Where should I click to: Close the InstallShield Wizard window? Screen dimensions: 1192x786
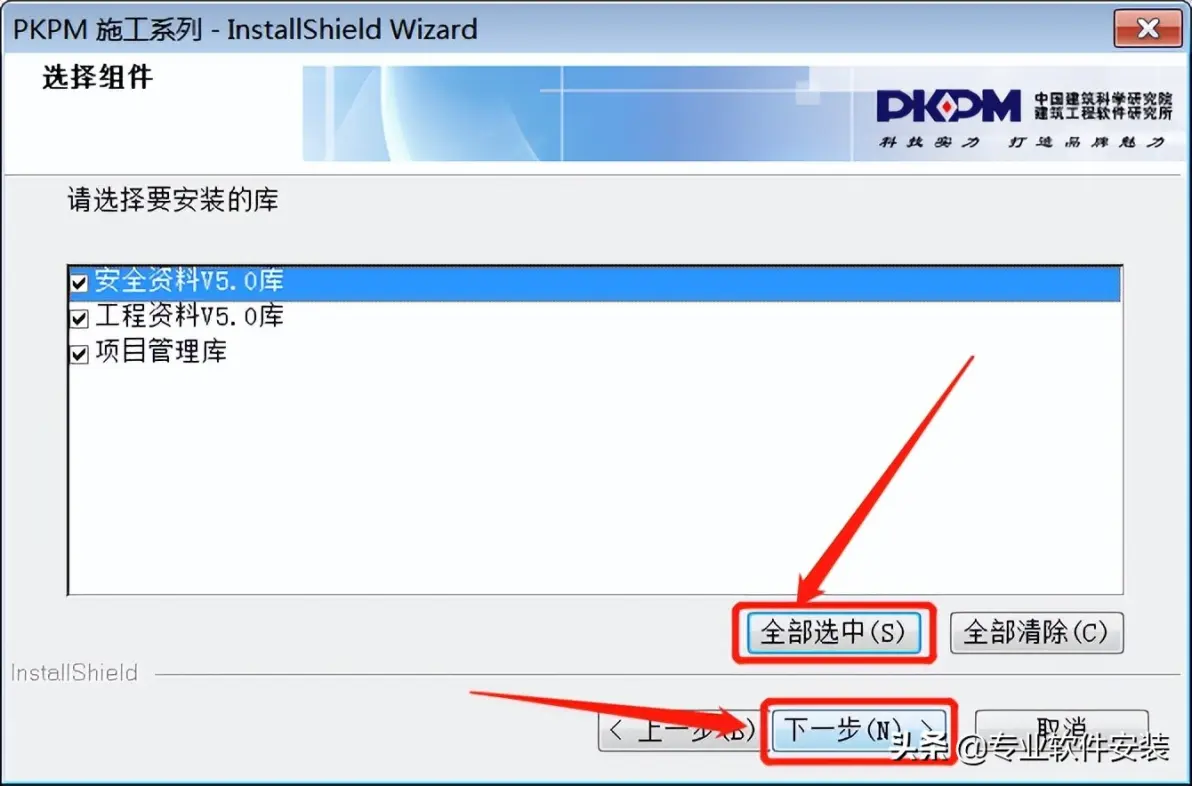point(1148,29)
